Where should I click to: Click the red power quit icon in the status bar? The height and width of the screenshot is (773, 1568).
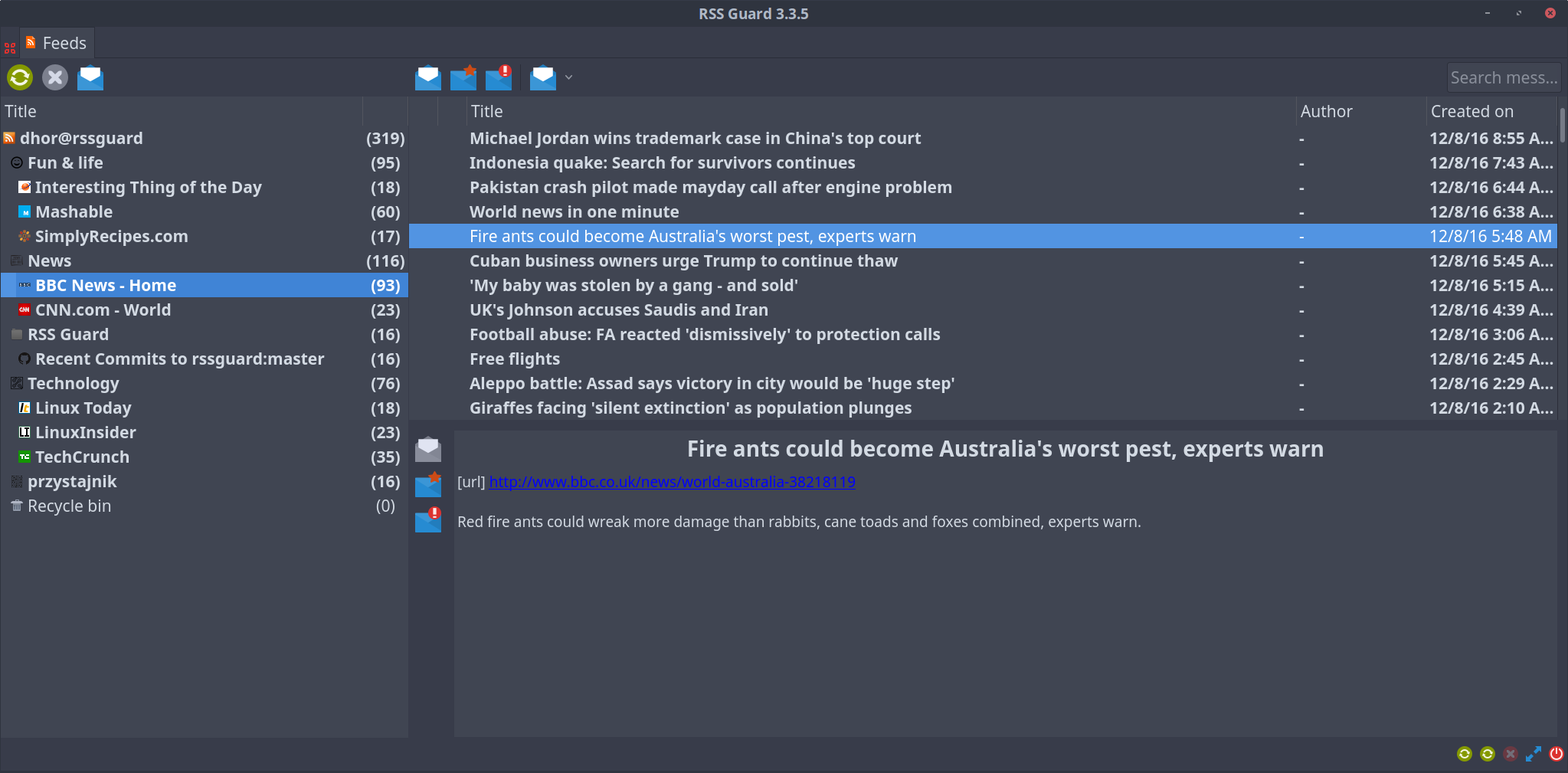1557,754
